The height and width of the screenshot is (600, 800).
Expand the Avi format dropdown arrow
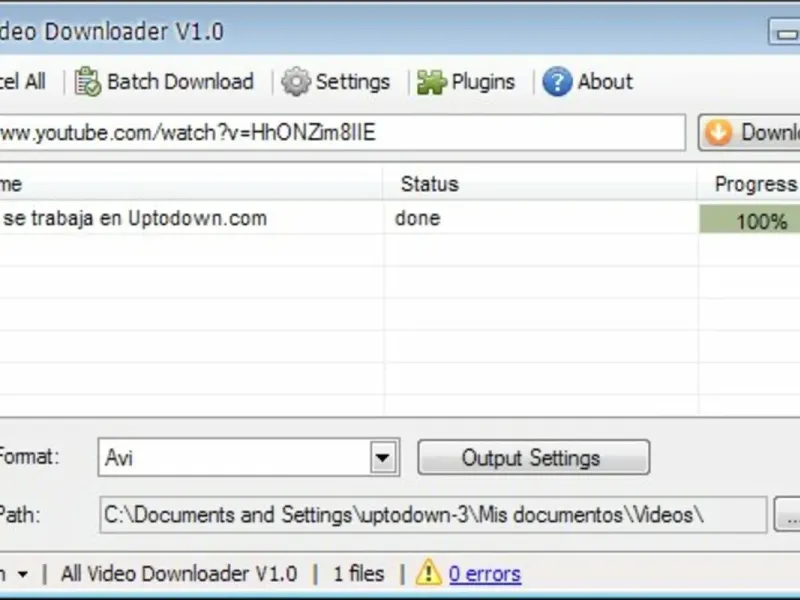pyautogui.click(x=384, y=457)
